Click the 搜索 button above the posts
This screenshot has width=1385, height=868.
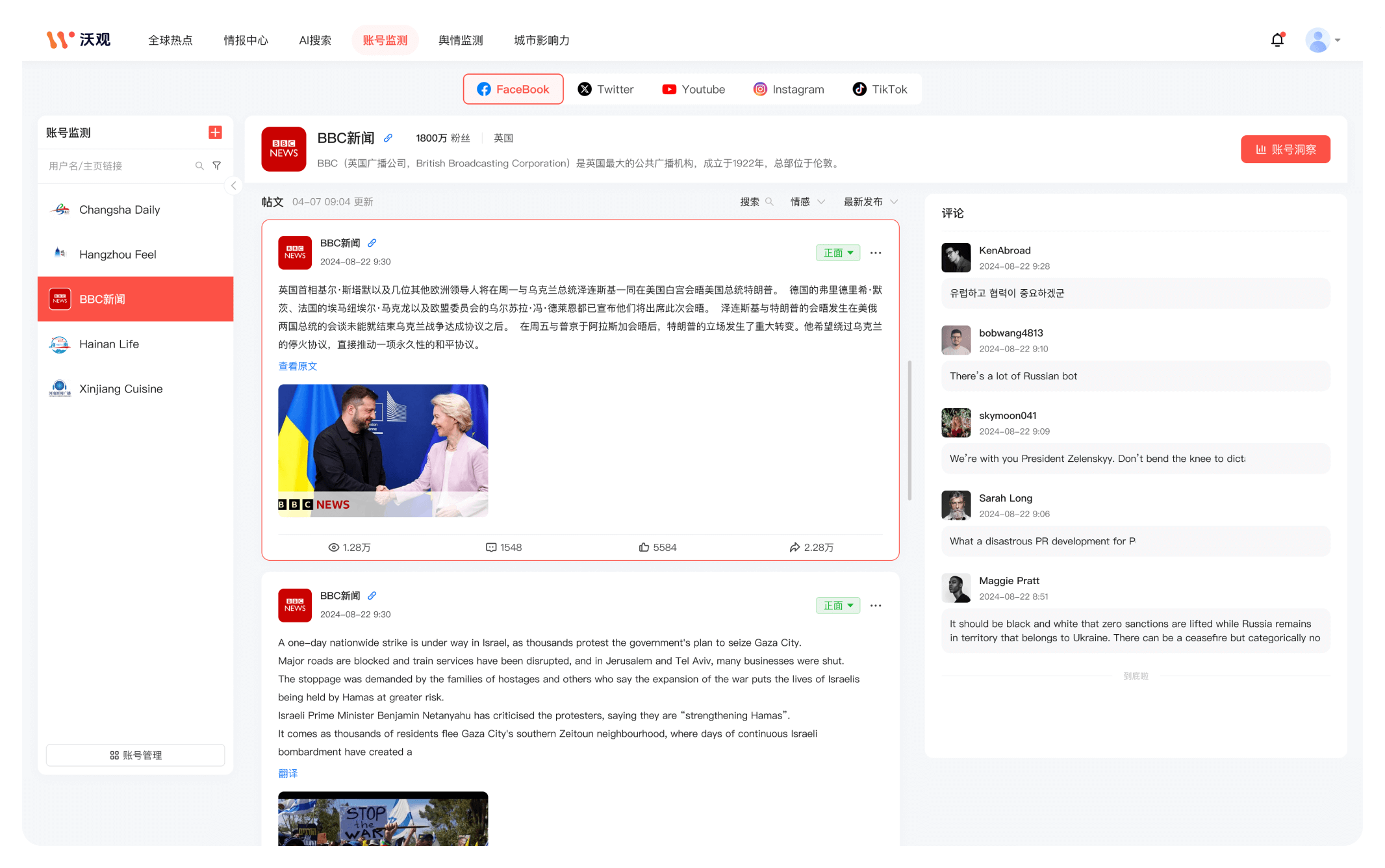[x=757, y=202]
